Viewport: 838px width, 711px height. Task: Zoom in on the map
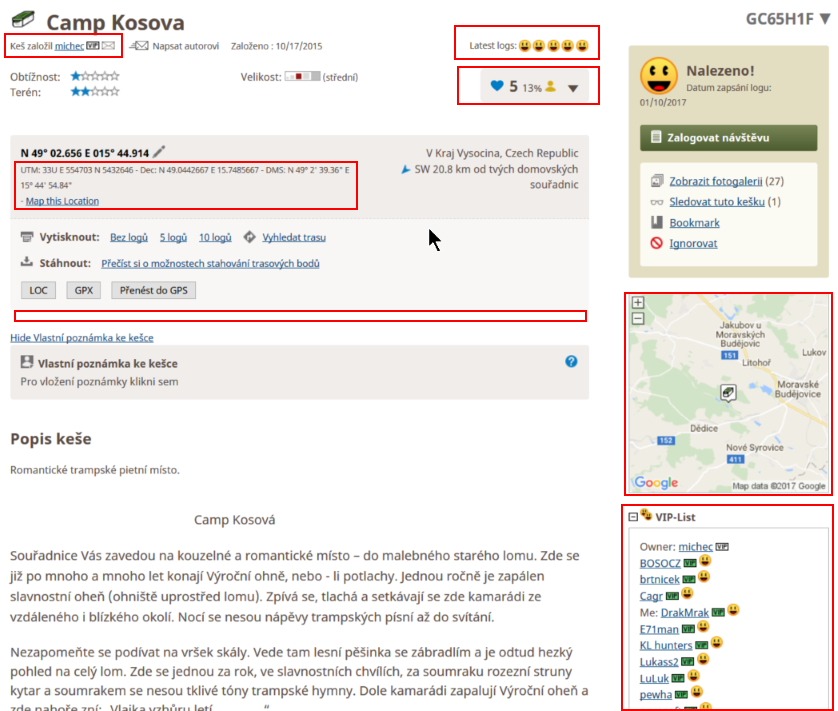click(639, 303)
